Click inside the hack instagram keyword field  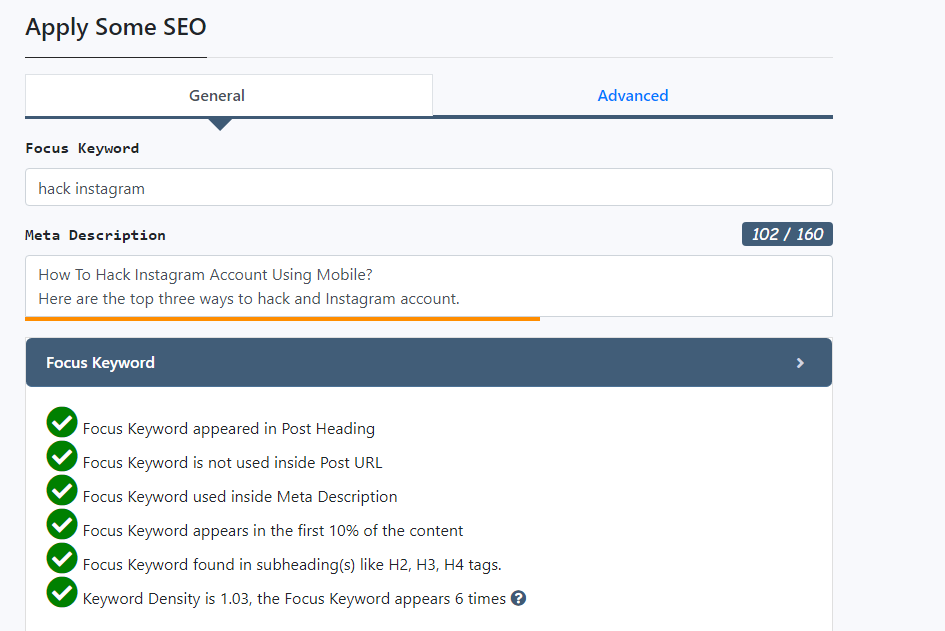[428, 187]
